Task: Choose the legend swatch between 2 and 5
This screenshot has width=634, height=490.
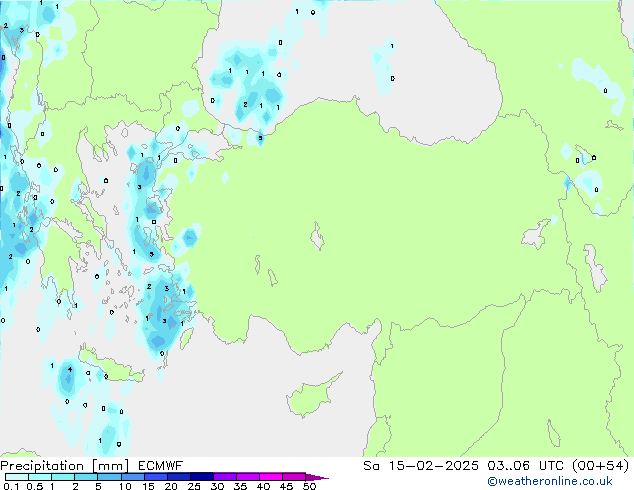Action: pyautogui.click(x=86, y=477)
